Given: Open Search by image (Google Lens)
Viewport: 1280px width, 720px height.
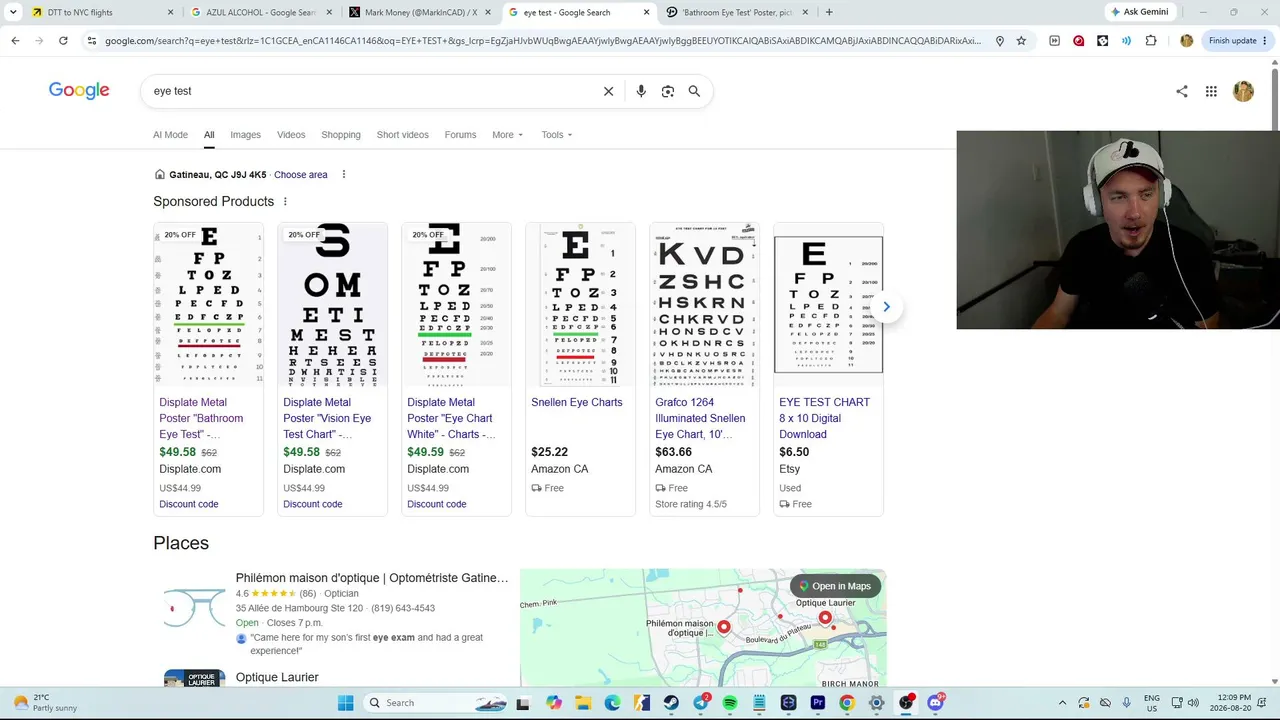Looking at the screenshot, I should (x=668, y=91).
